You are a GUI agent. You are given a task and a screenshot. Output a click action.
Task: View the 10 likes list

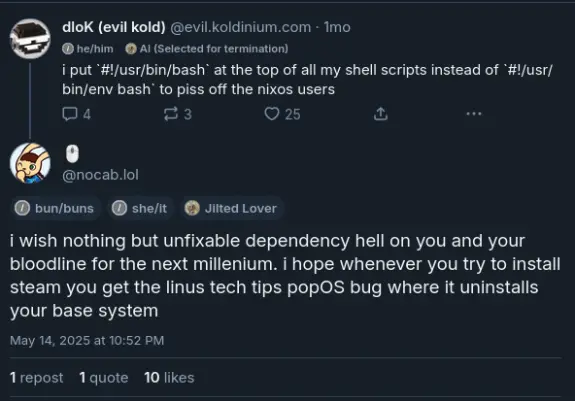coord(169,378)
